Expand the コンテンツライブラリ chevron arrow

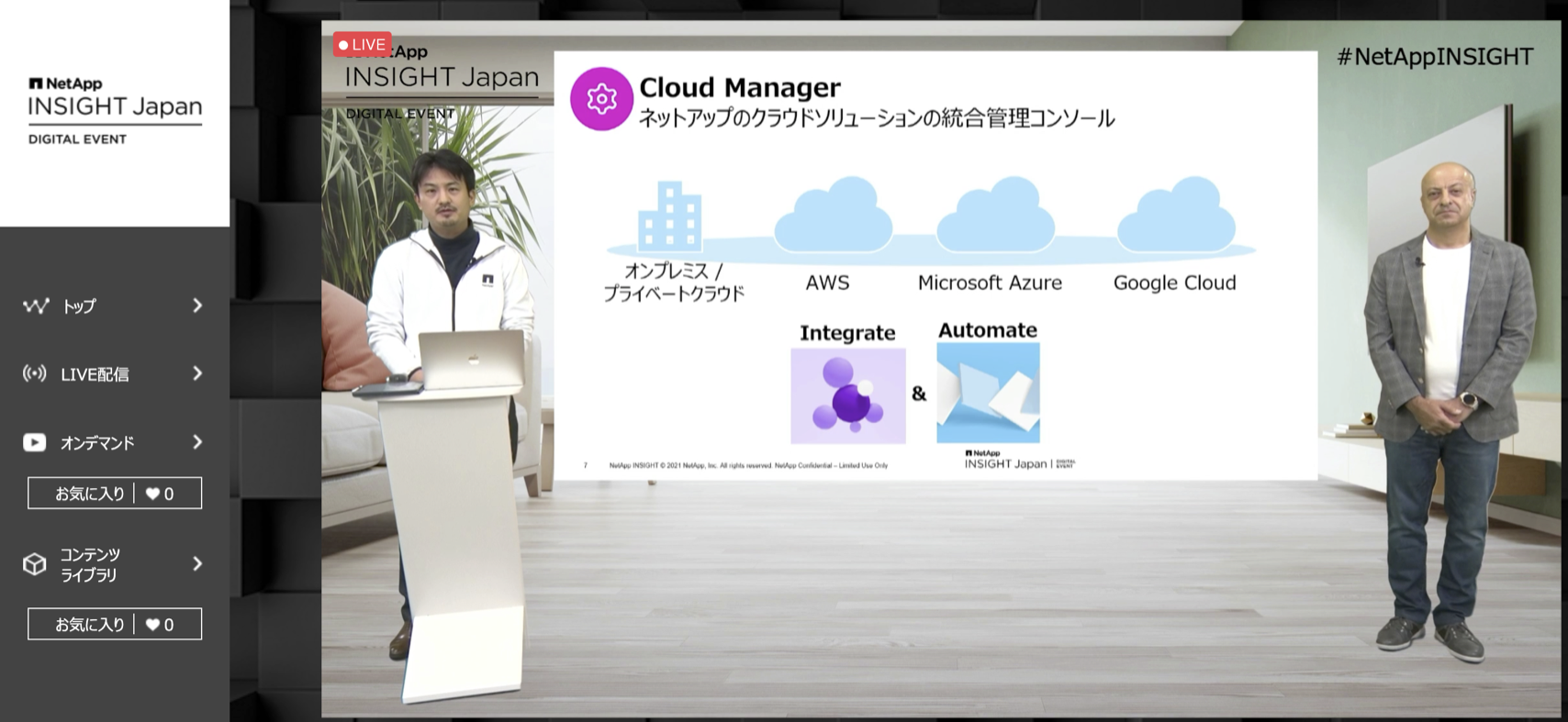[197, 563]
